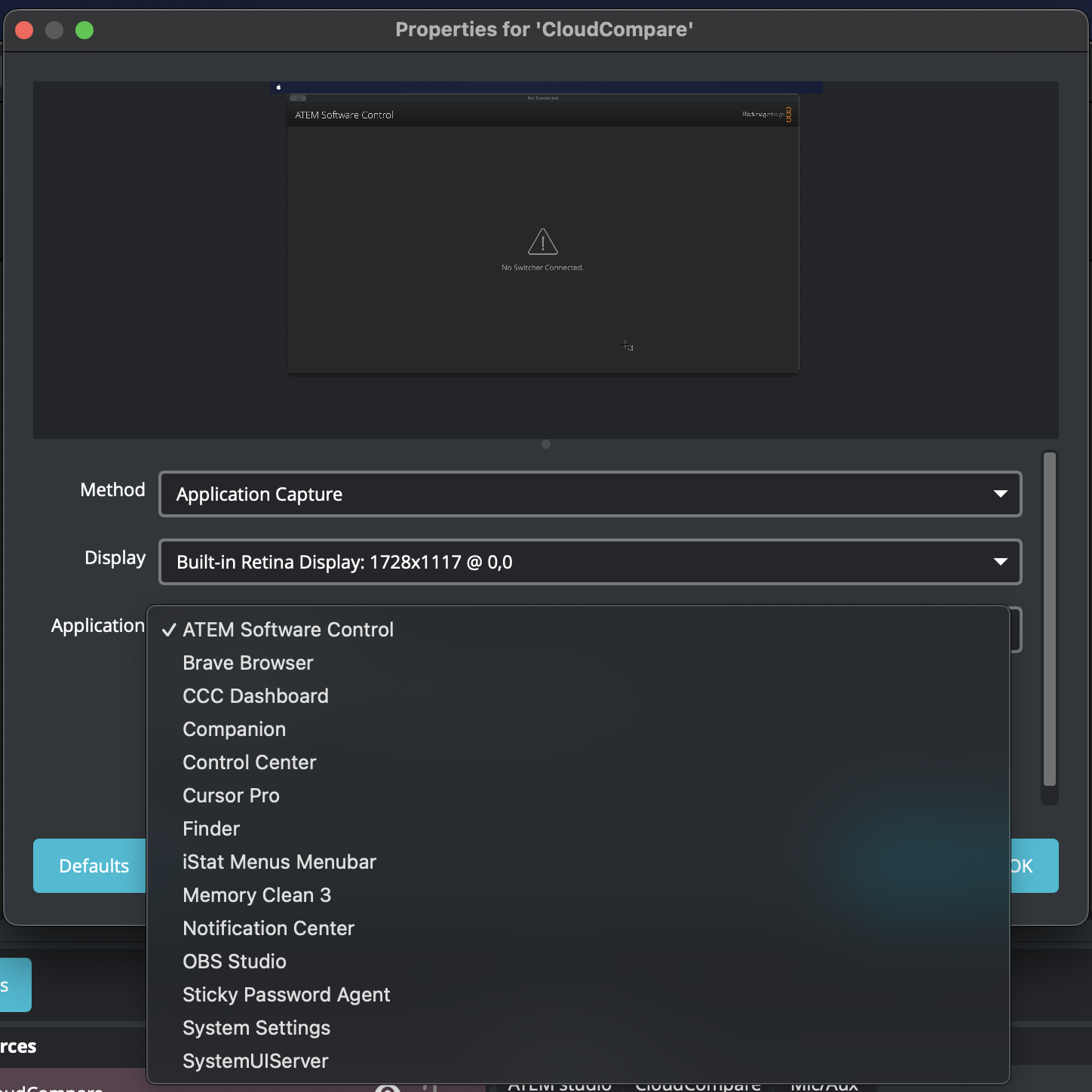Choose OBS Studio in the application list

coord(234,961)
